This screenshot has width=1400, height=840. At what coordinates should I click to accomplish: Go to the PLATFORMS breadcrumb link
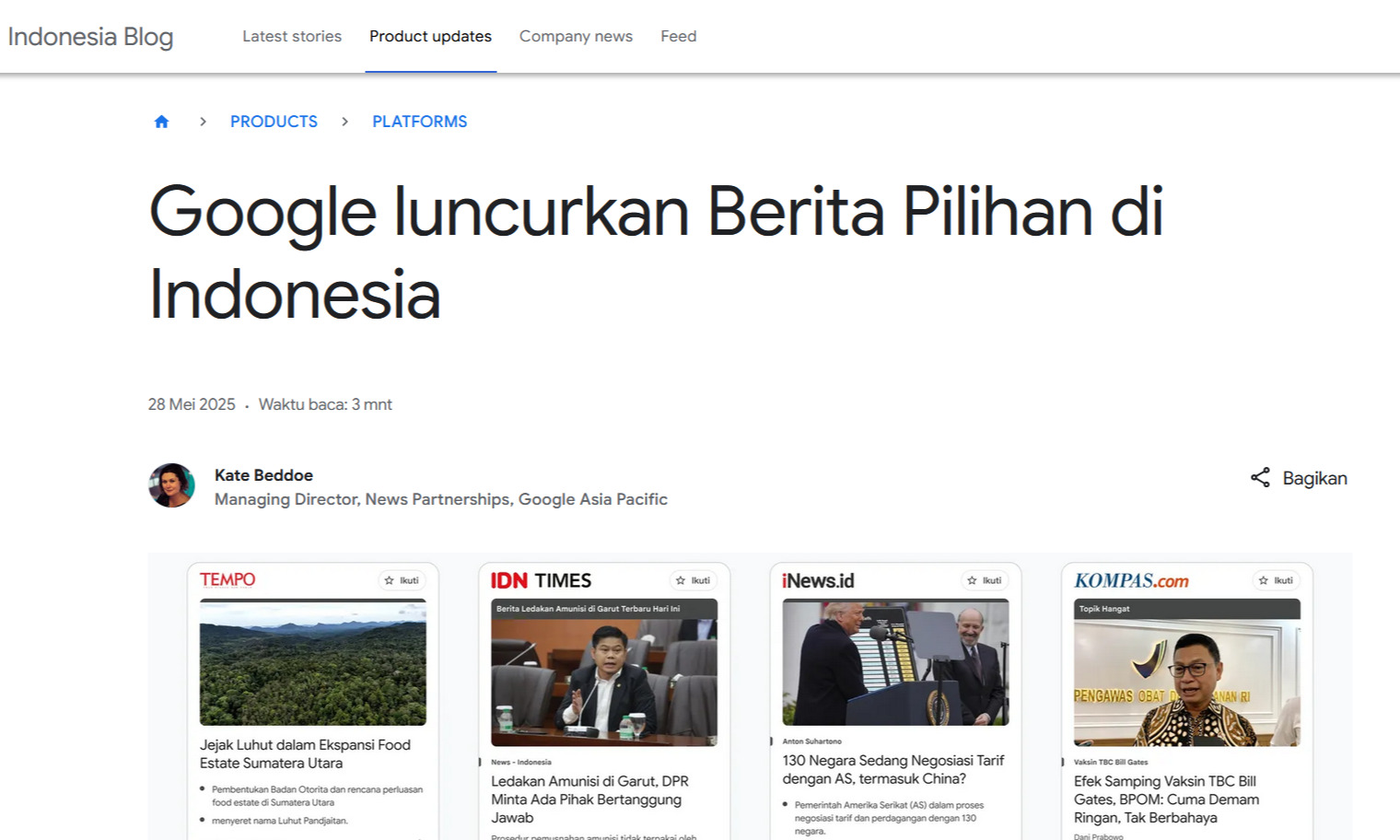click(x=419, y=122)
